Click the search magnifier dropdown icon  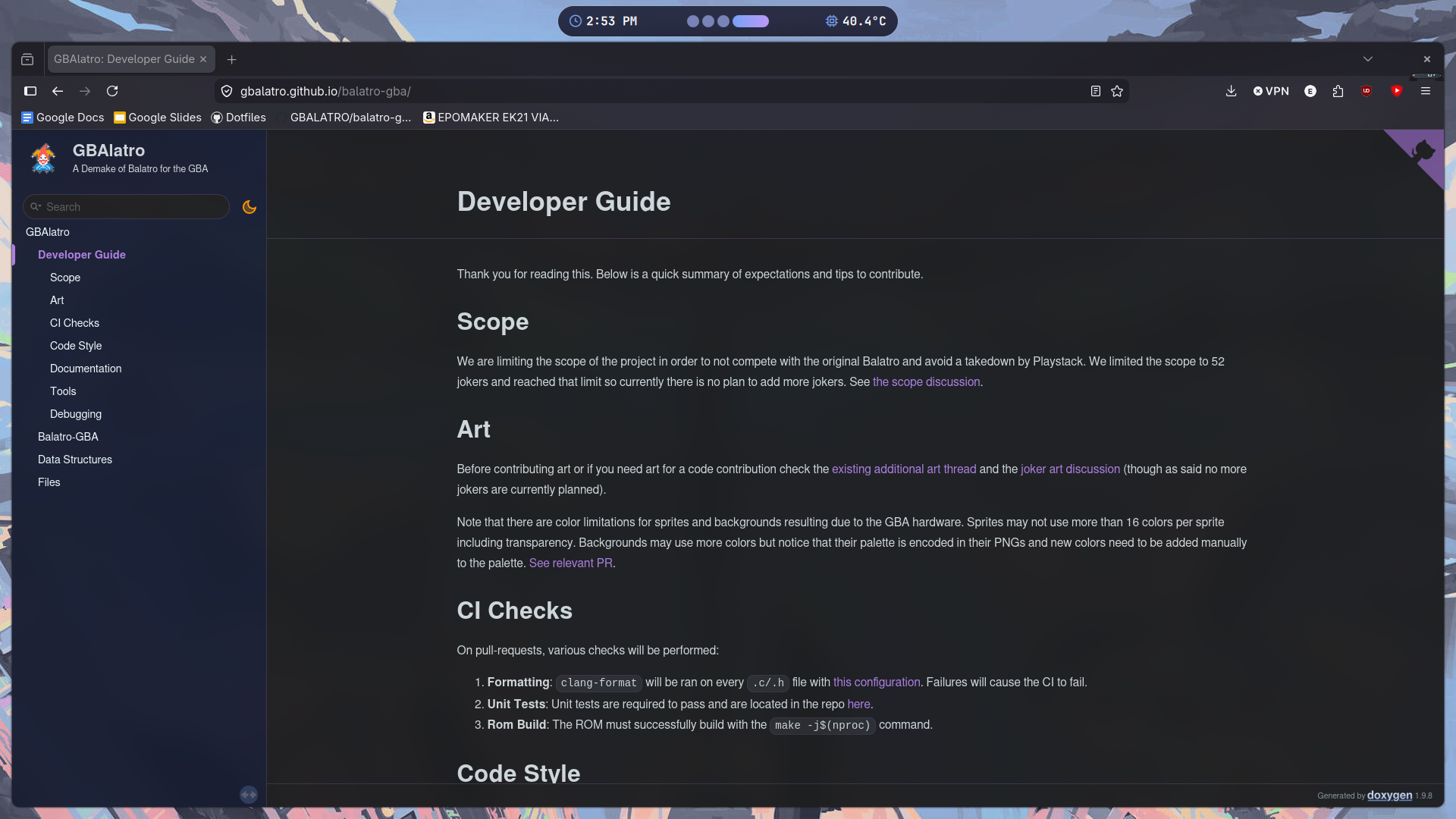(x=36, y=207)
